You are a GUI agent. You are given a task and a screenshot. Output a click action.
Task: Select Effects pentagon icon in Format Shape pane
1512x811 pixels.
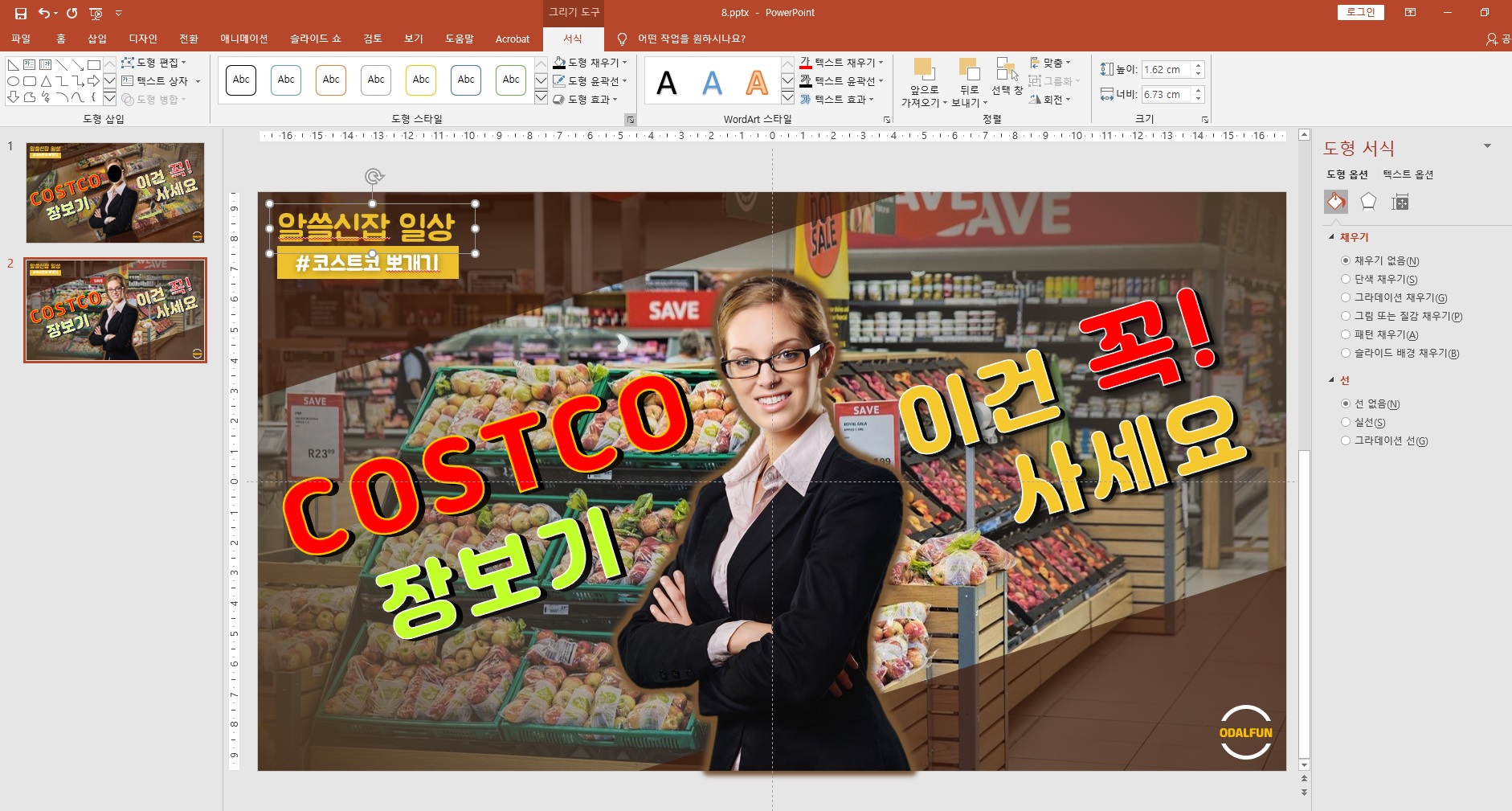tap(1368, 202)
